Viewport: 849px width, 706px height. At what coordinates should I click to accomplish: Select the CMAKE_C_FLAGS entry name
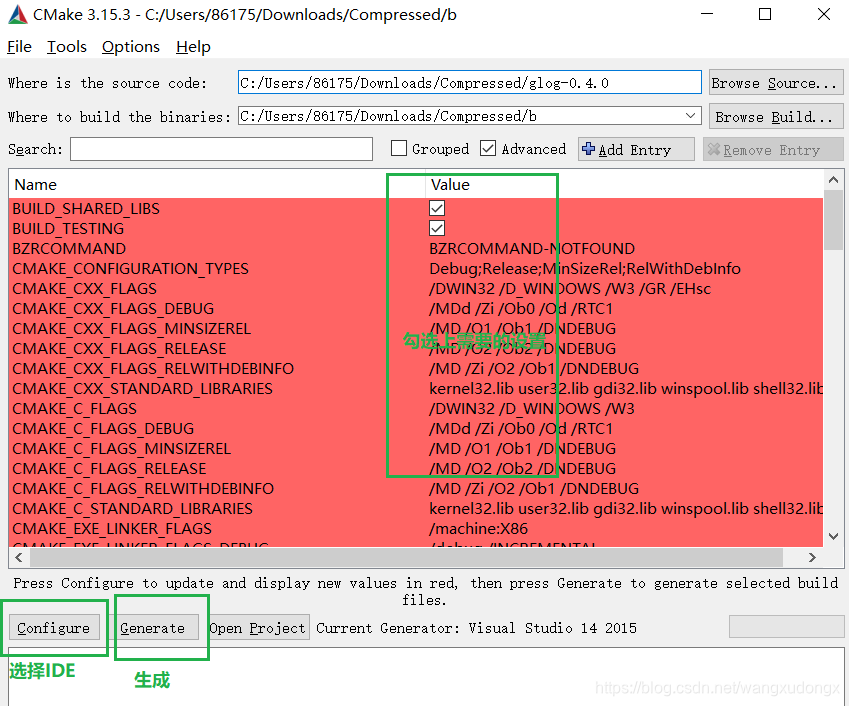pos(75,409)
